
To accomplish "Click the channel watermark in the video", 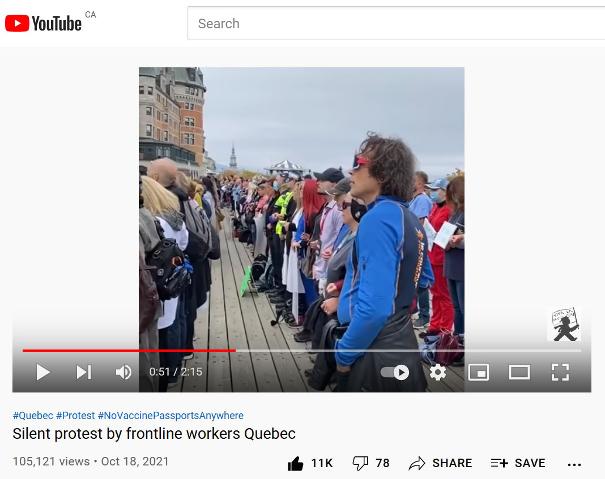I will [x=564, y=324].
